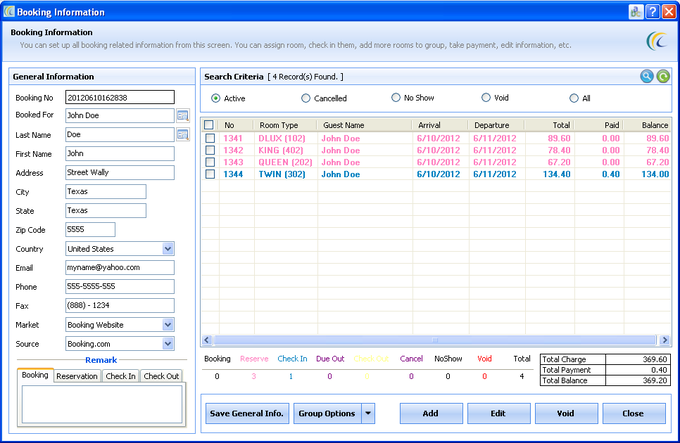Sort by the Guest Name column header

365,125
